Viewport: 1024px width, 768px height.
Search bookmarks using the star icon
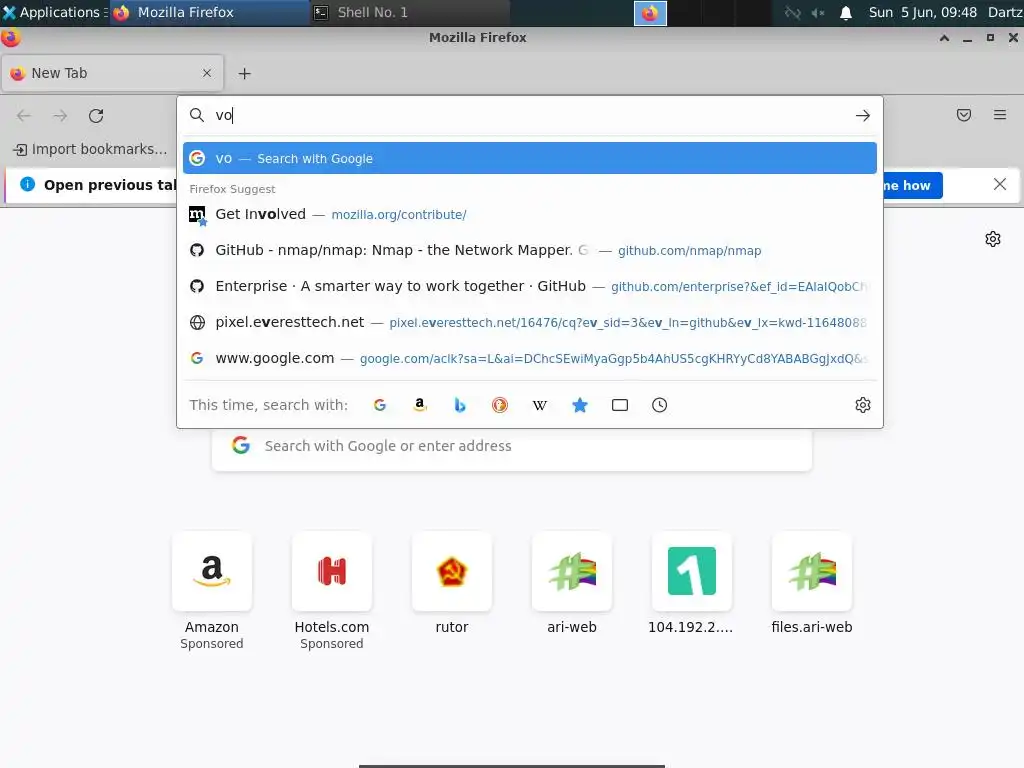pos(579,405)
